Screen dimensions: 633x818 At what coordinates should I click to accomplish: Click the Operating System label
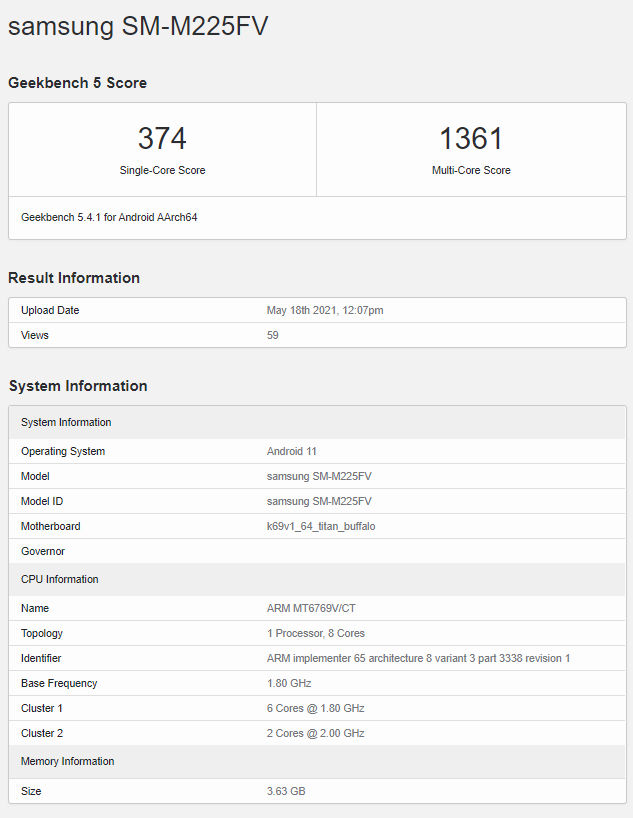click(63, 451)
